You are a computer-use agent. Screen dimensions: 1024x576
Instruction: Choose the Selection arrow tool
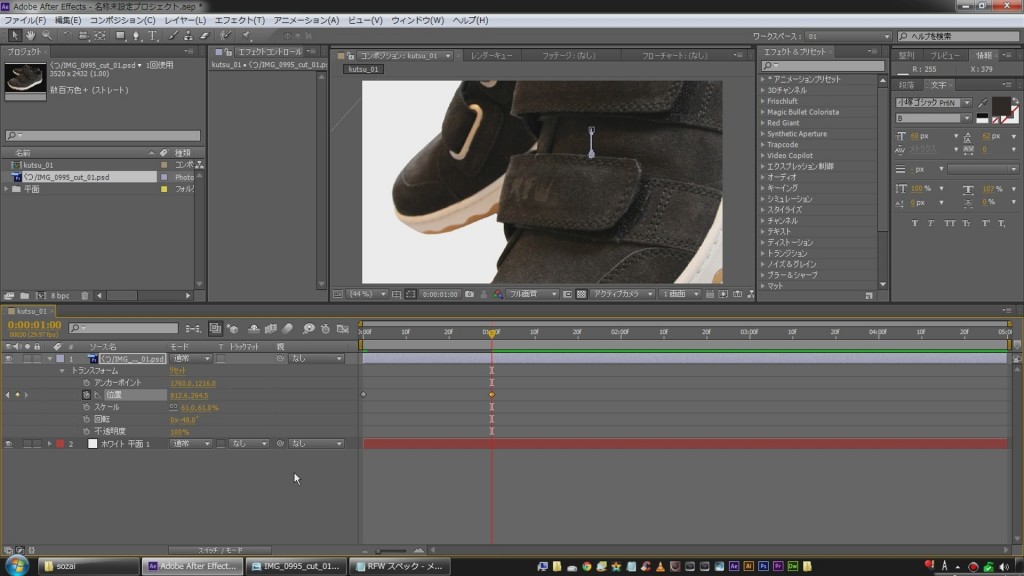[x=14, y=36]
